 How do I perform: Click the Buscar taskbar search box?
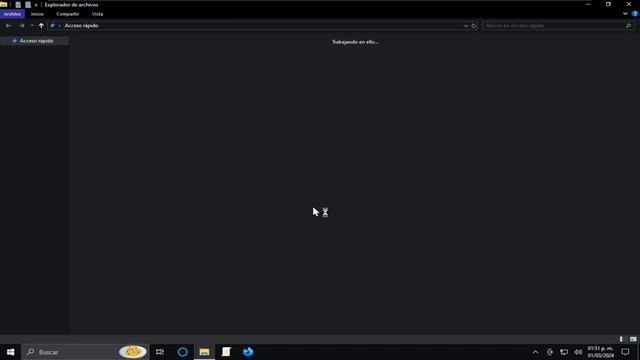pyautogui.click(x=86, y=352)
